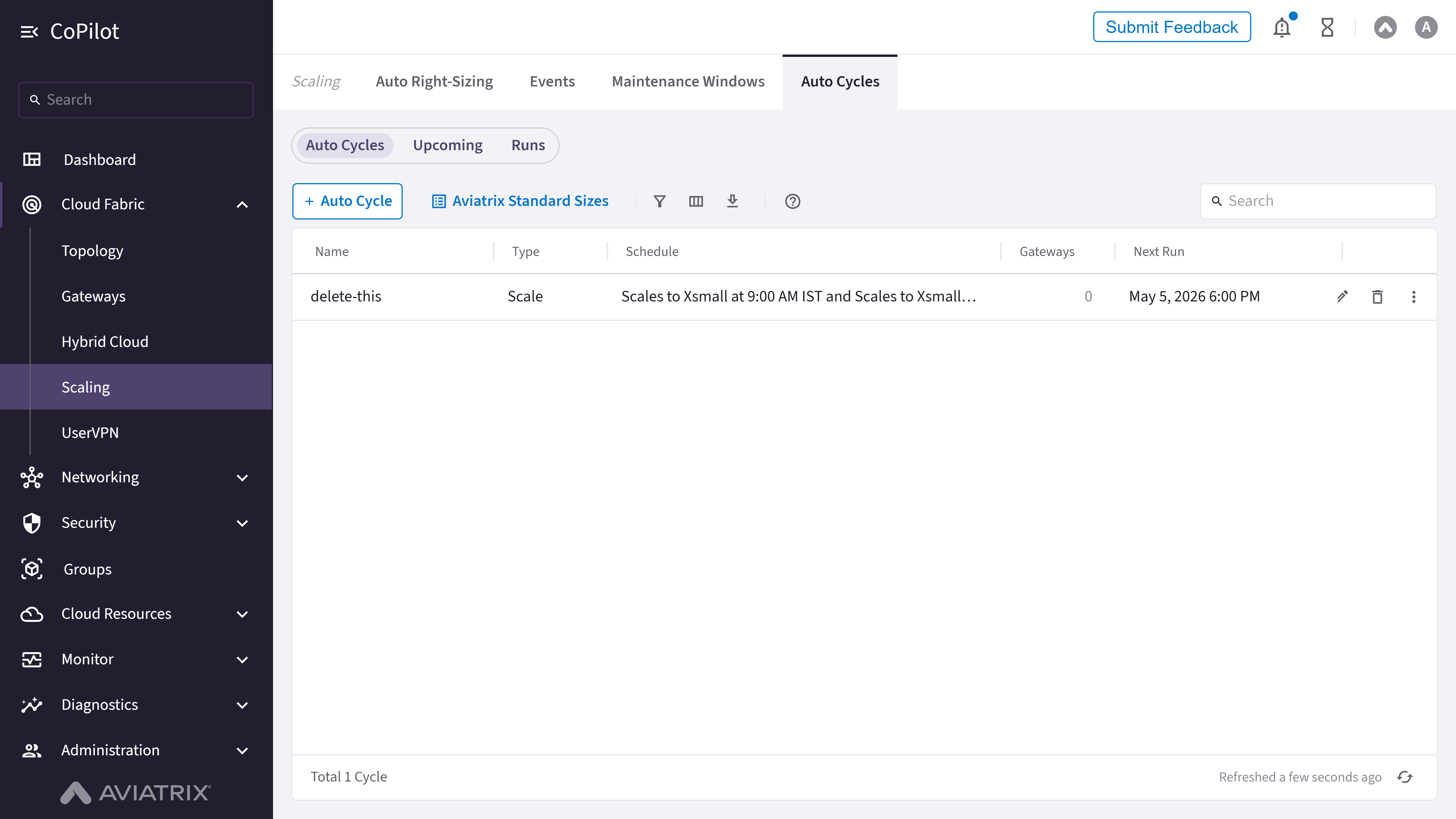Image resolution: width=1456 pixels, height=819 pixels.
Task: Click the Gateways count 0 cell
Action: [x=1088, y=297]
